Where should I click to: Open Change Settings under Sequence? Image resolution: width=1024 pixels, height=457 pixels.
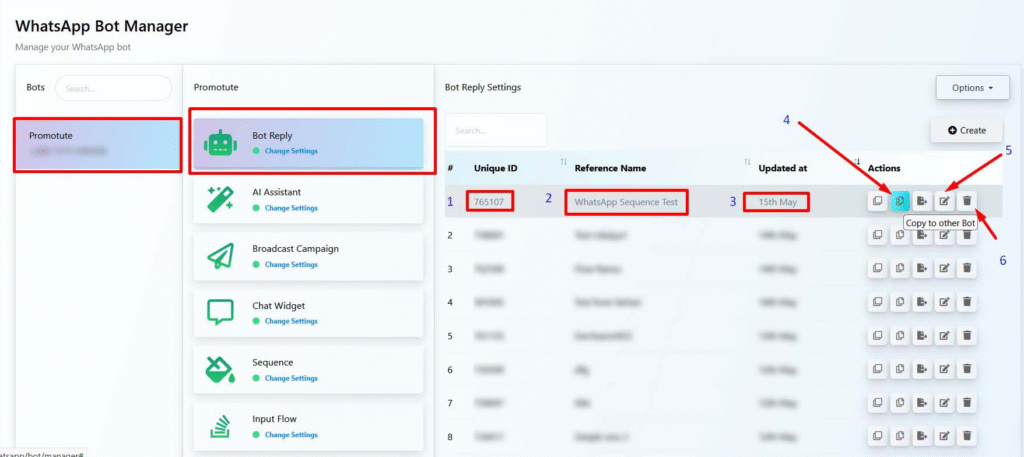click(291, 378)
